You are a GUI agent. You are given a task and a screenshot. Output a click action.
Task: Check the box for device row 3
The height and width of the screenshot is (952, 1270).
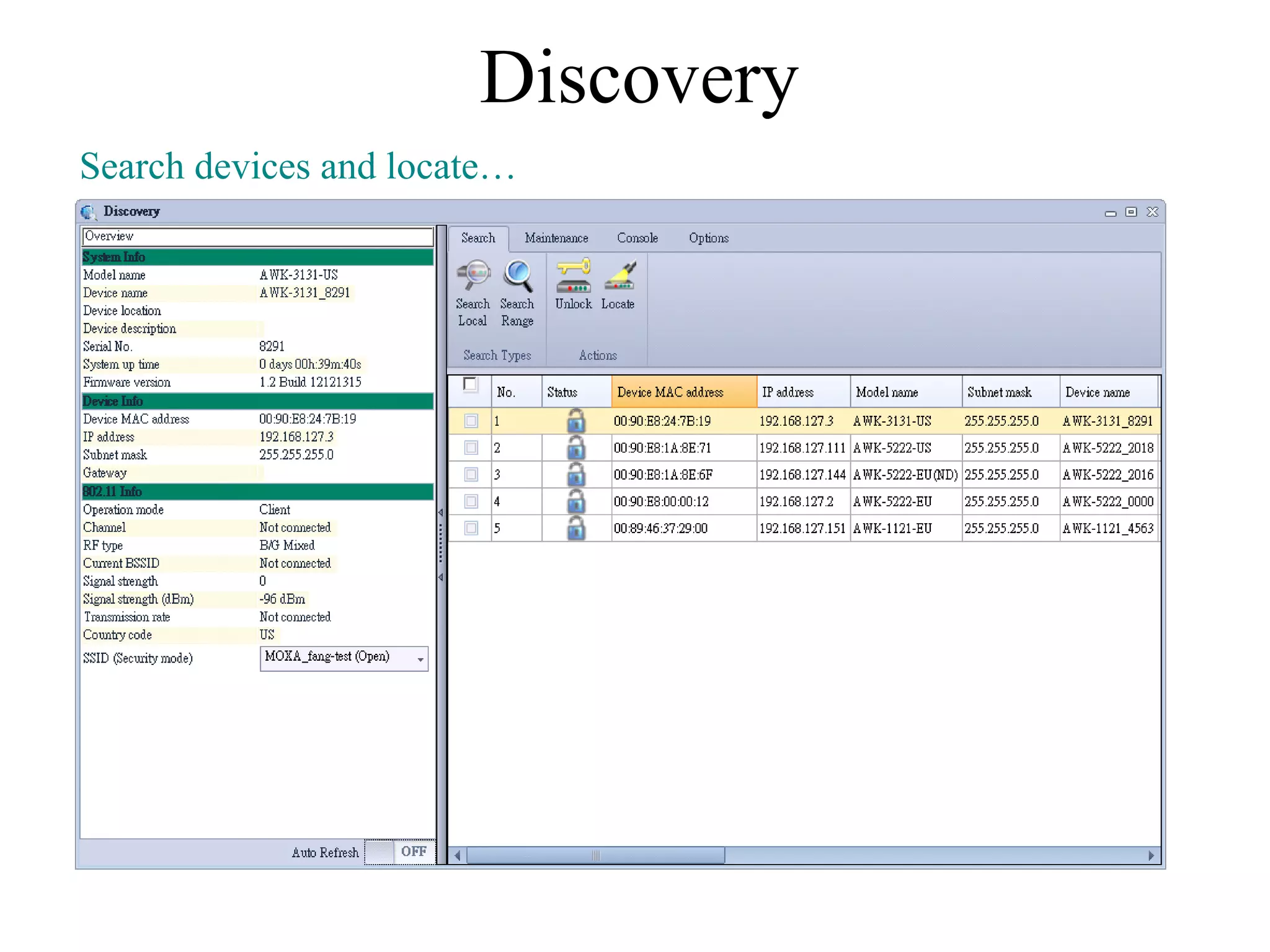[x=471, y=475]
